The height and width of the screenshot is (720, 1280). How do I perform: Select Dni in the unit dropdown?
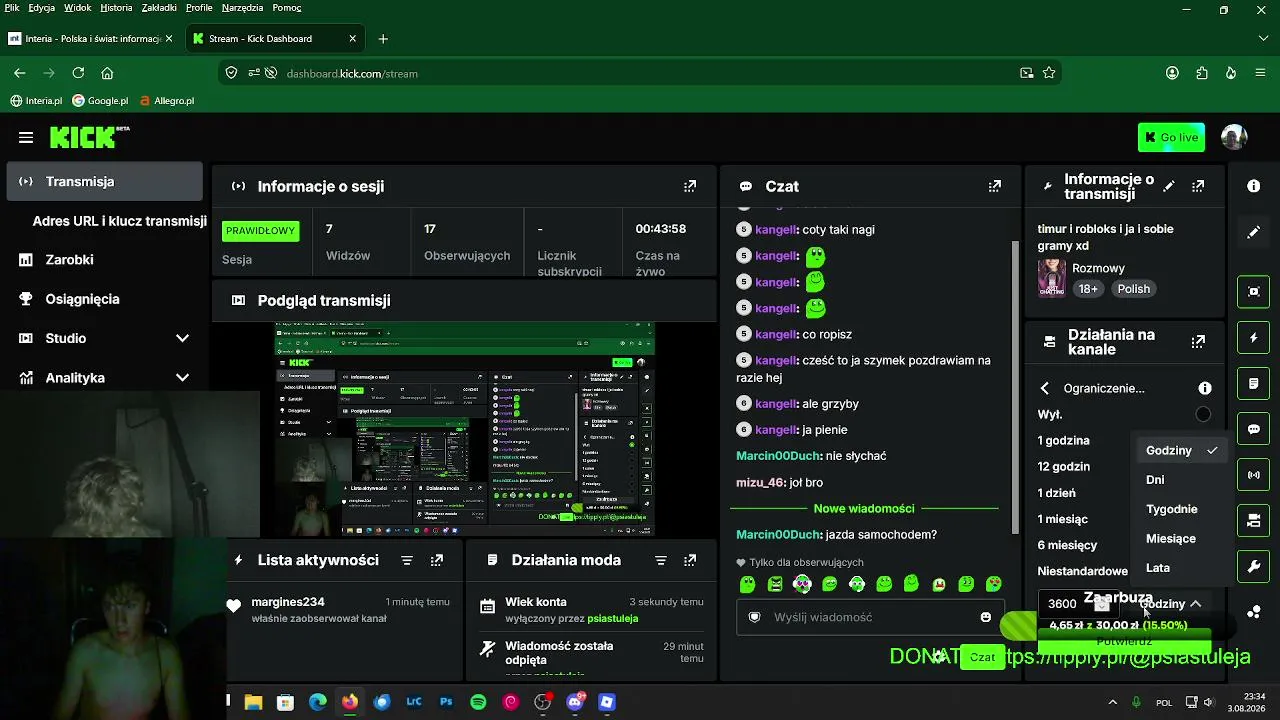pos(1182,480)
